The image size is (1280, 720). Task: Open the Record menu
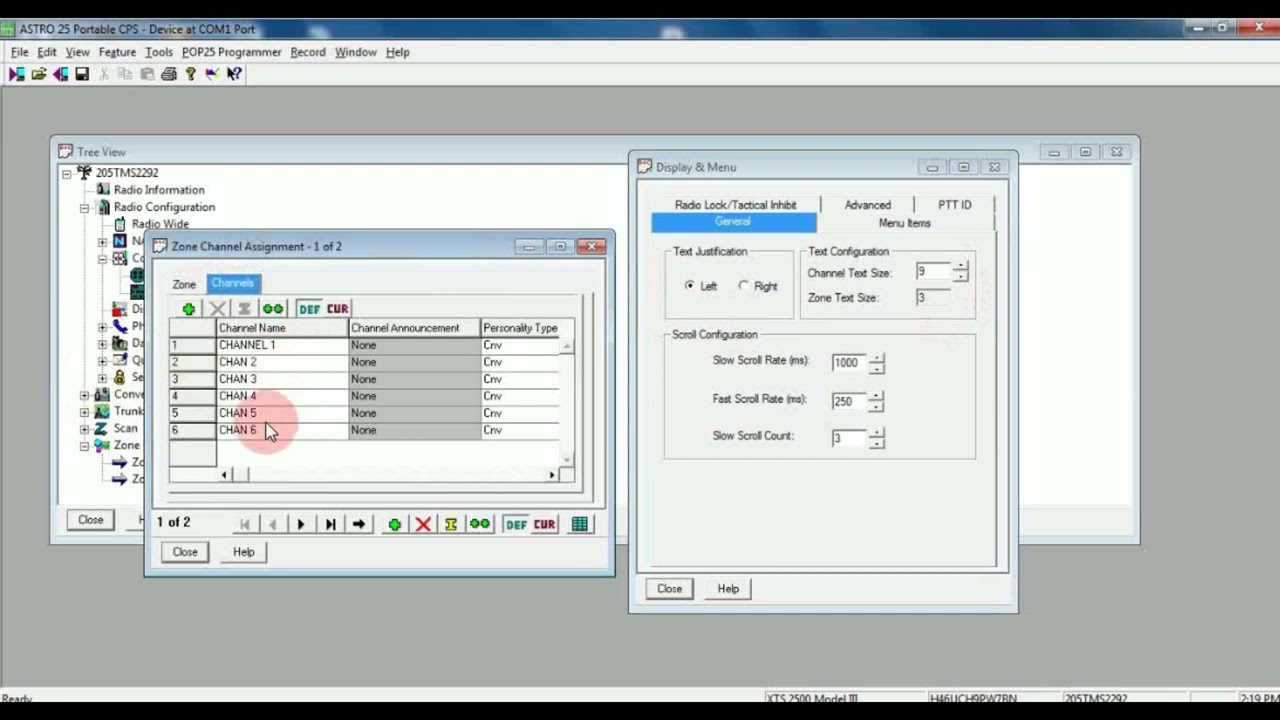point(308,52)
